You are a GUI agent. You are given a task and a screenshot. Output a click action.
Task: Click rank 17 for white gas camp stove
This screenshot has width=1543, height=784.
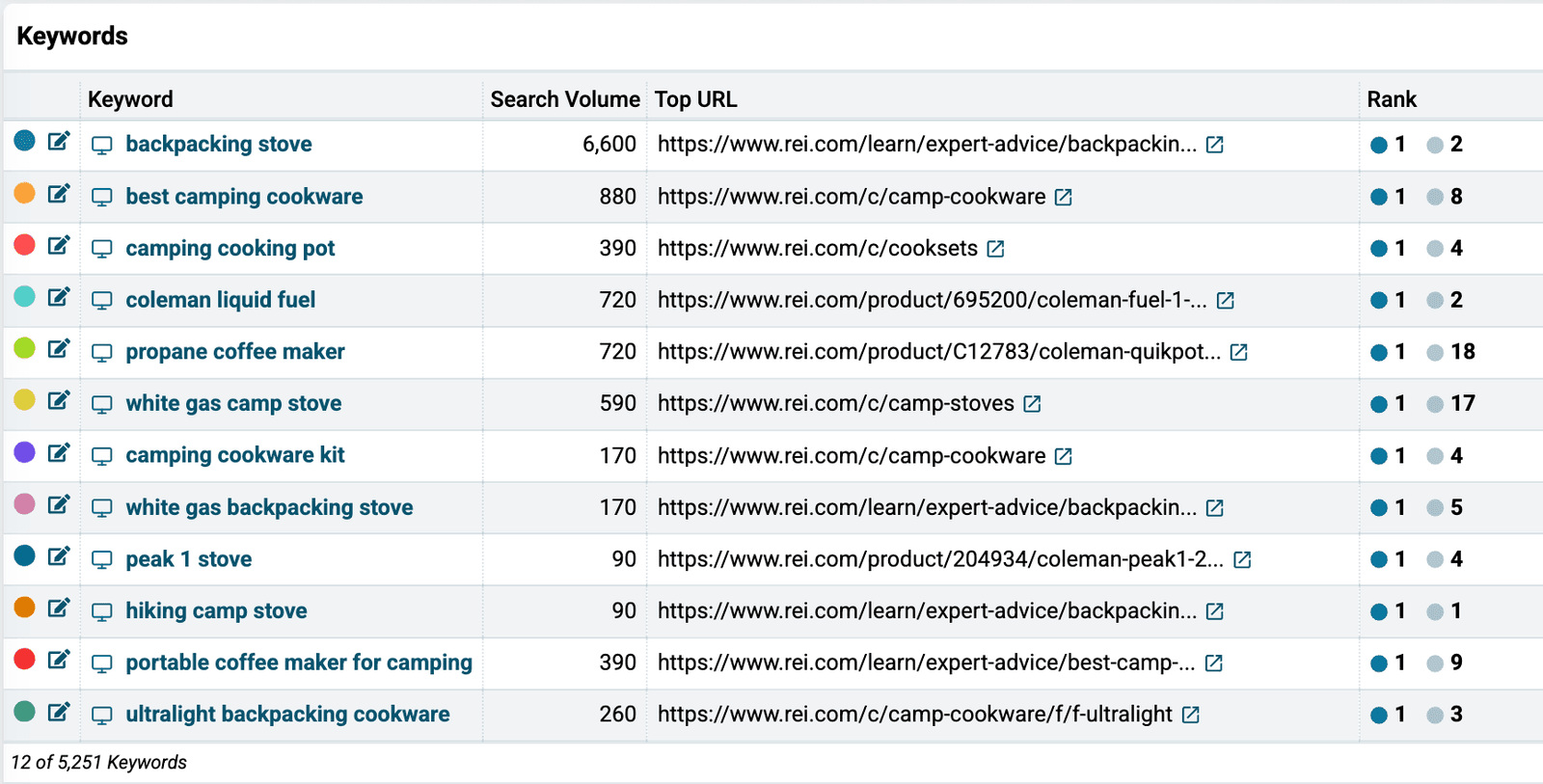[x=1463, y=404]
